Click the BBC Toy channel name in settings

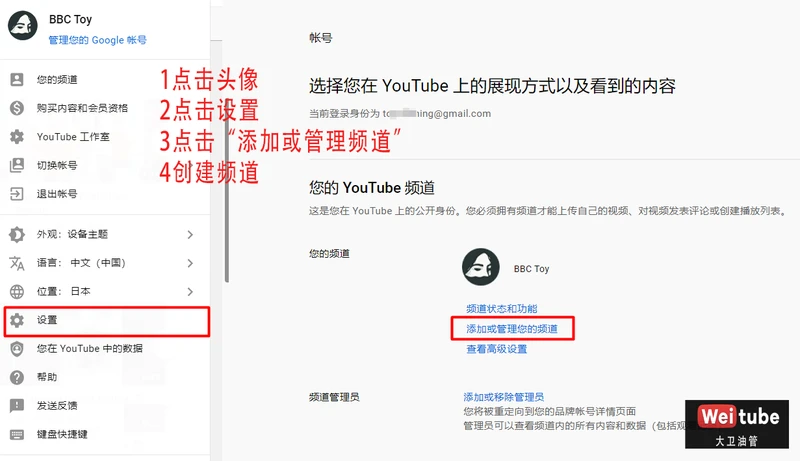[531, 269]
